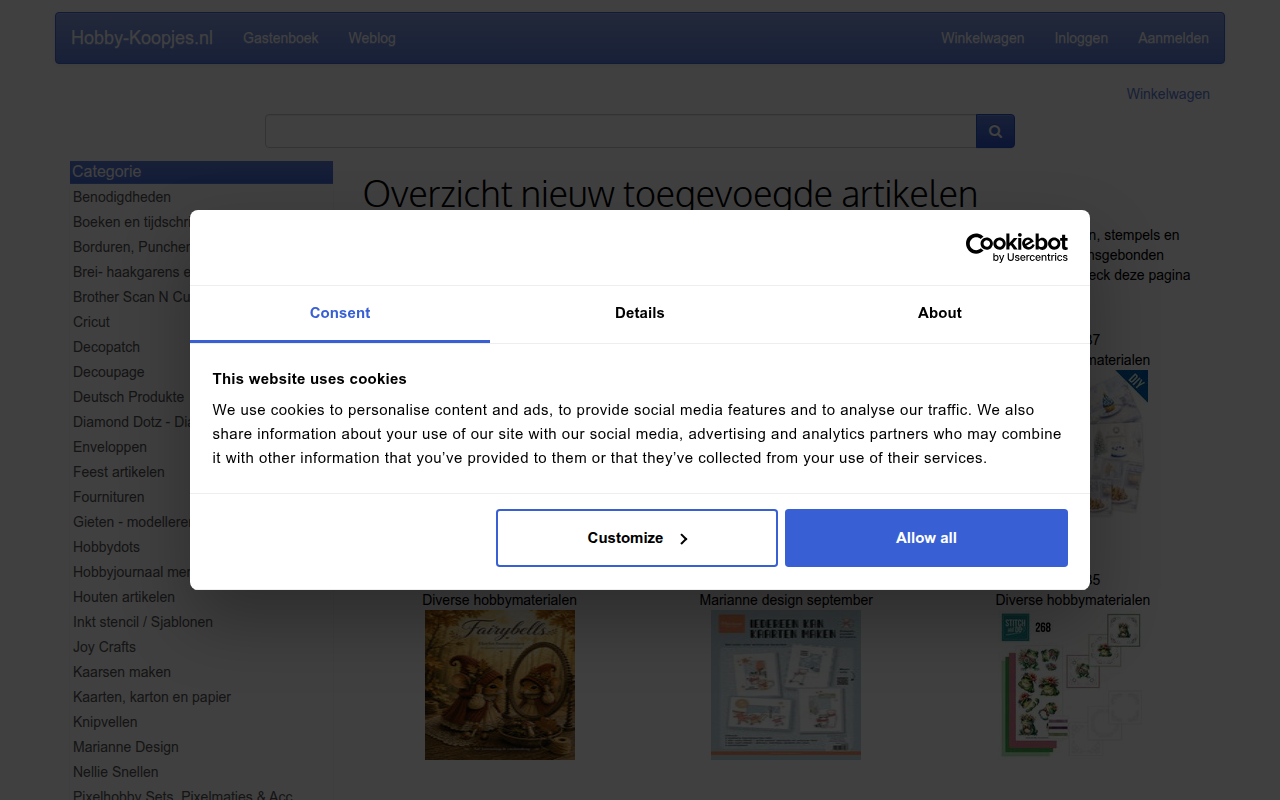Open Weblog in navigation bar
The image size is (1280, 800).
[x=372, y=38]
